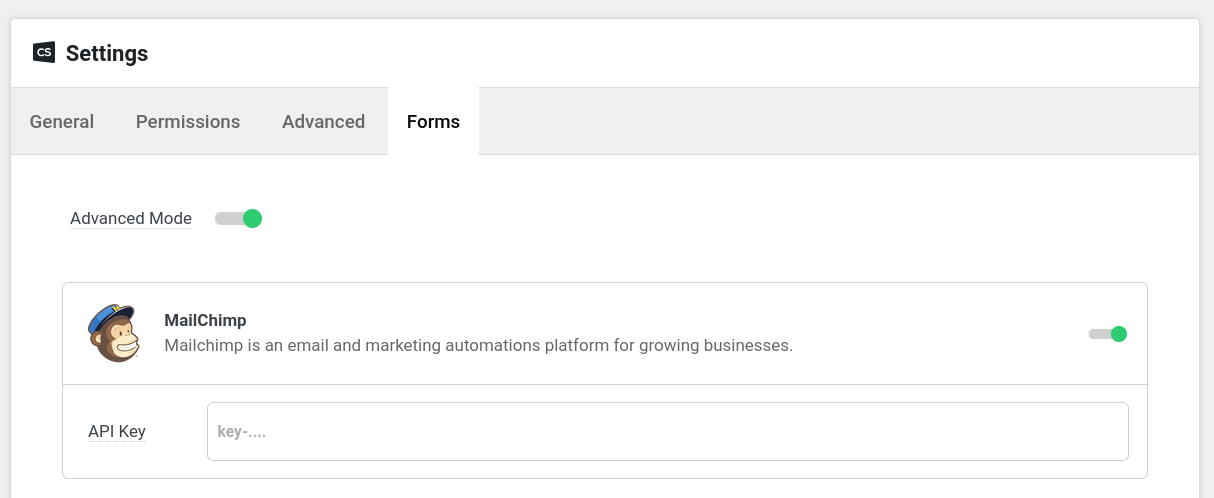Click the green knob of MailChimp switch
This screenshot has width=1214, height=498.
pos(1118,334)
